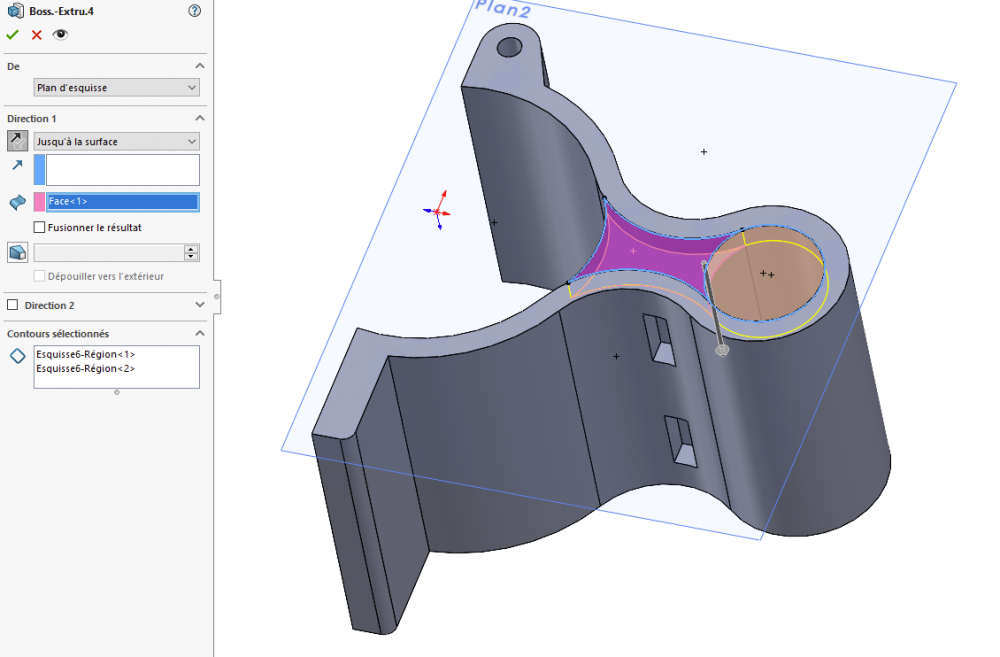
Task: Select the Face<1> selection field
Action: click(x=122, y=202)
